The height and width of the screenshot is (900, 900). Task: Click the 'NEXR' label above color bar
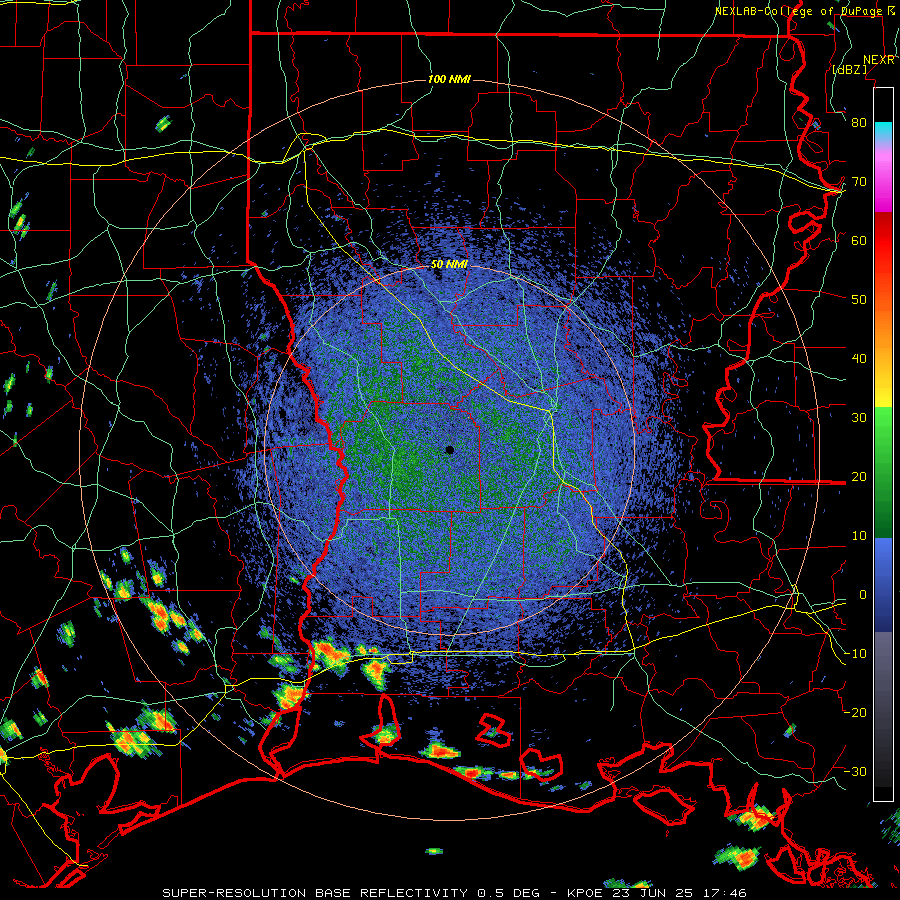[x=879, y=60]
